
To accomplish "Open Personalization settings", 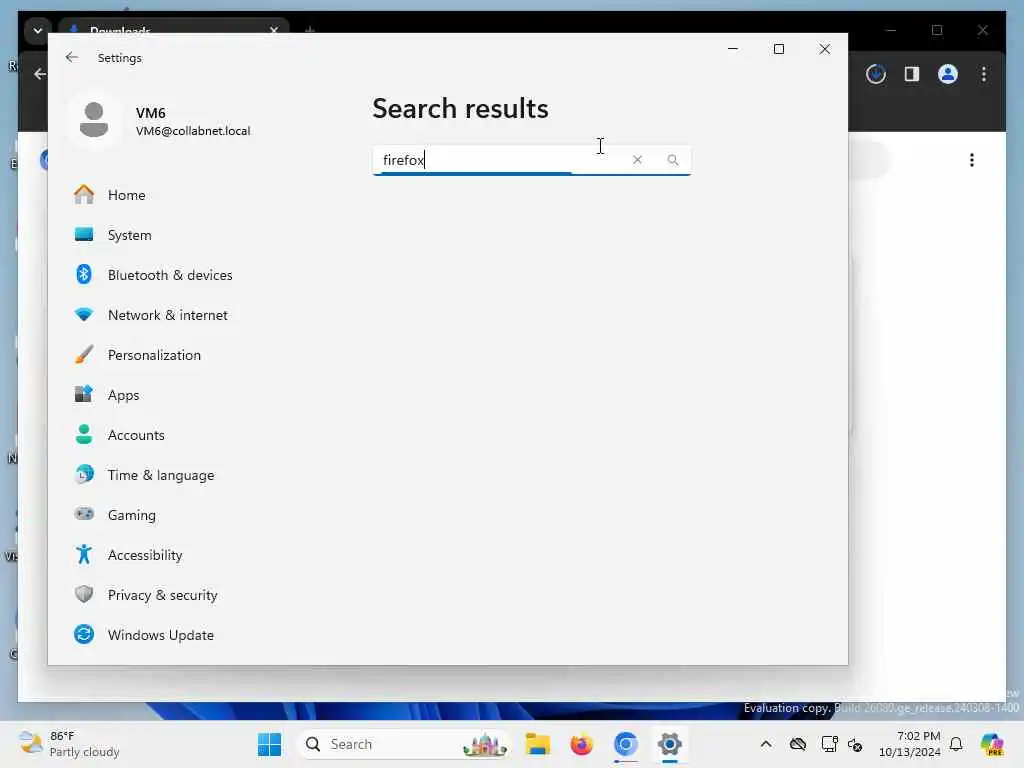I will (x=153, y=355).
